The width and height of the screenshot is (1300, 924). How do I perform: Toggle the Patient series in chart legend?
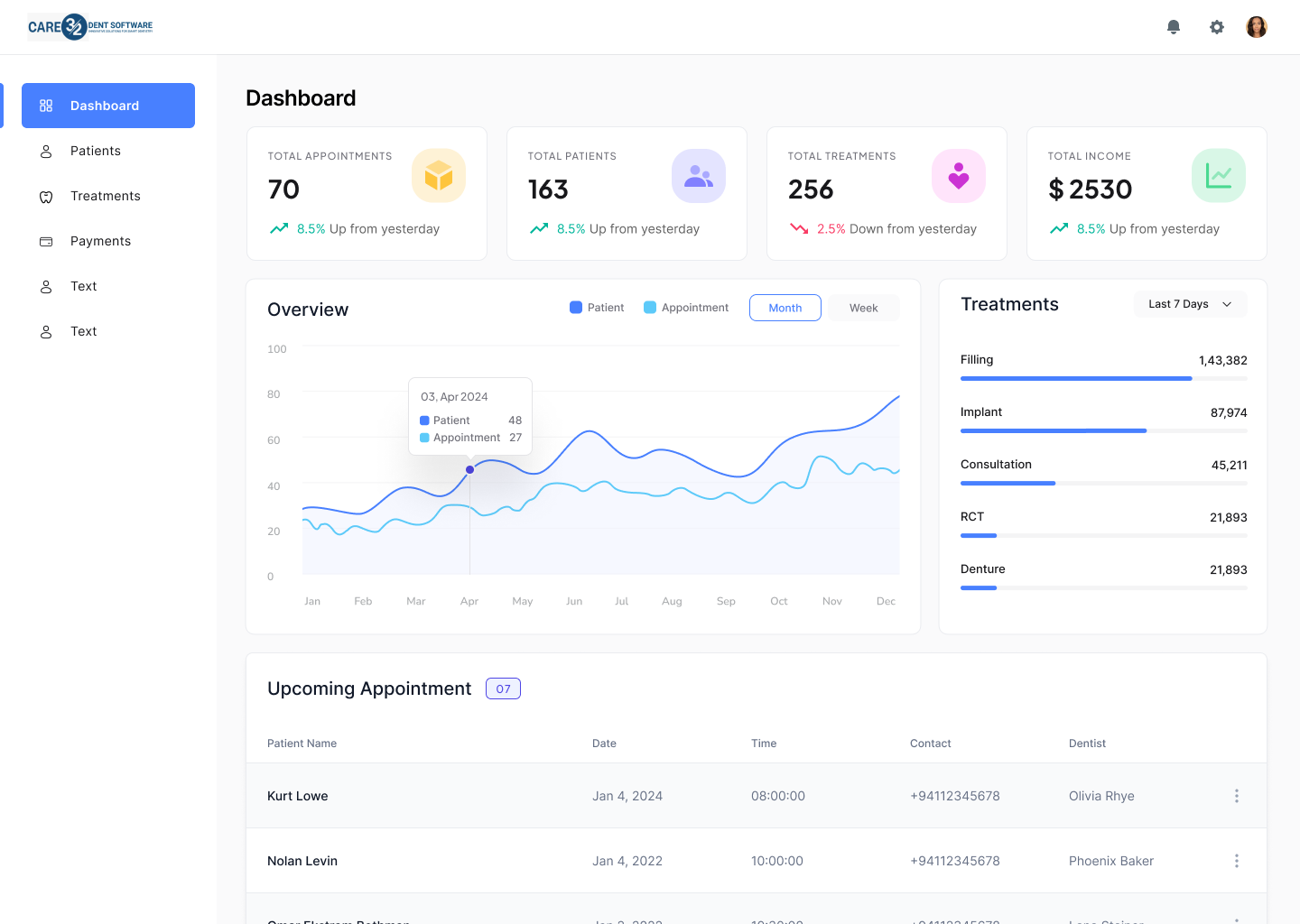click(x=597, y=308)
